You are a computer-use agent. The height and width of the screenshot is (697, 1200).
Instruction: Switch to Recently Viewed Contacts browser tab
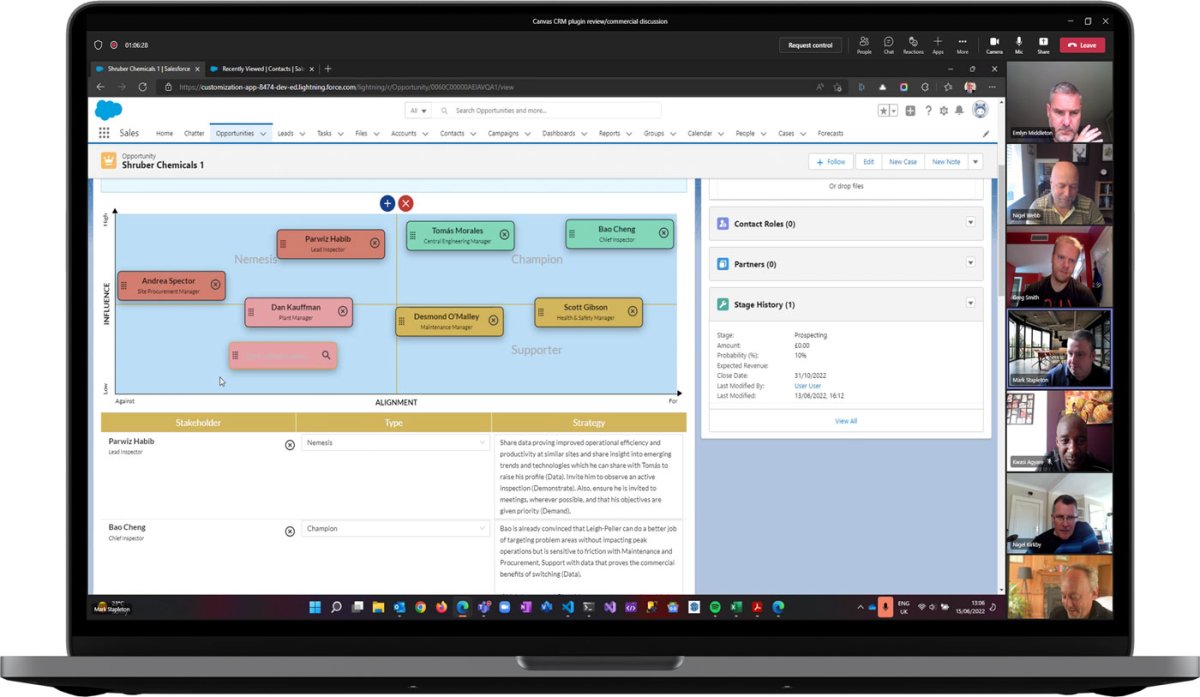tap(262, 69)
